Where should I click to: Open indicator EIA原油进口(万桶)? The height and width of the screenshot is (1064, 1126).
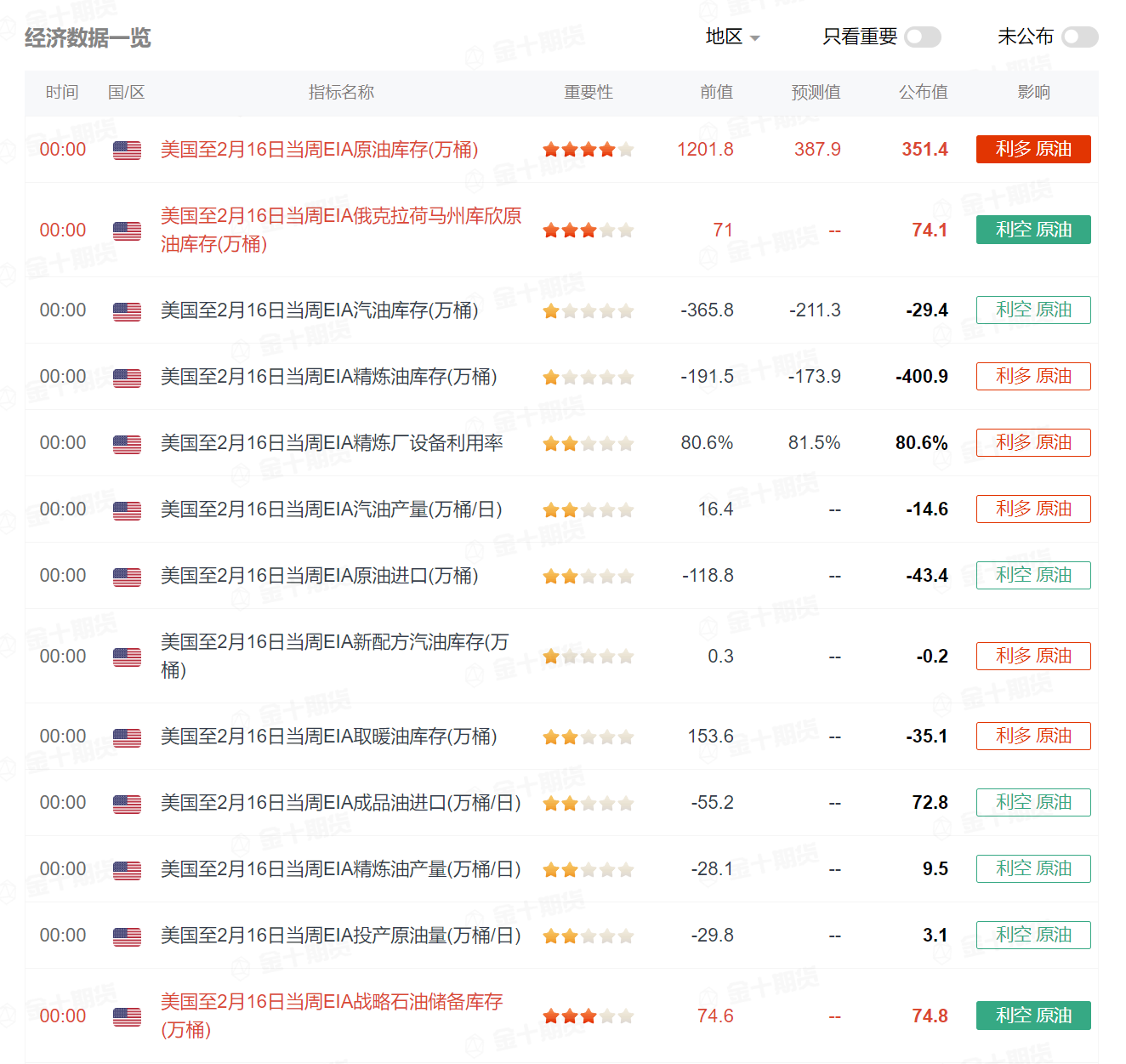pyautogui.click(x=320, y=576)
